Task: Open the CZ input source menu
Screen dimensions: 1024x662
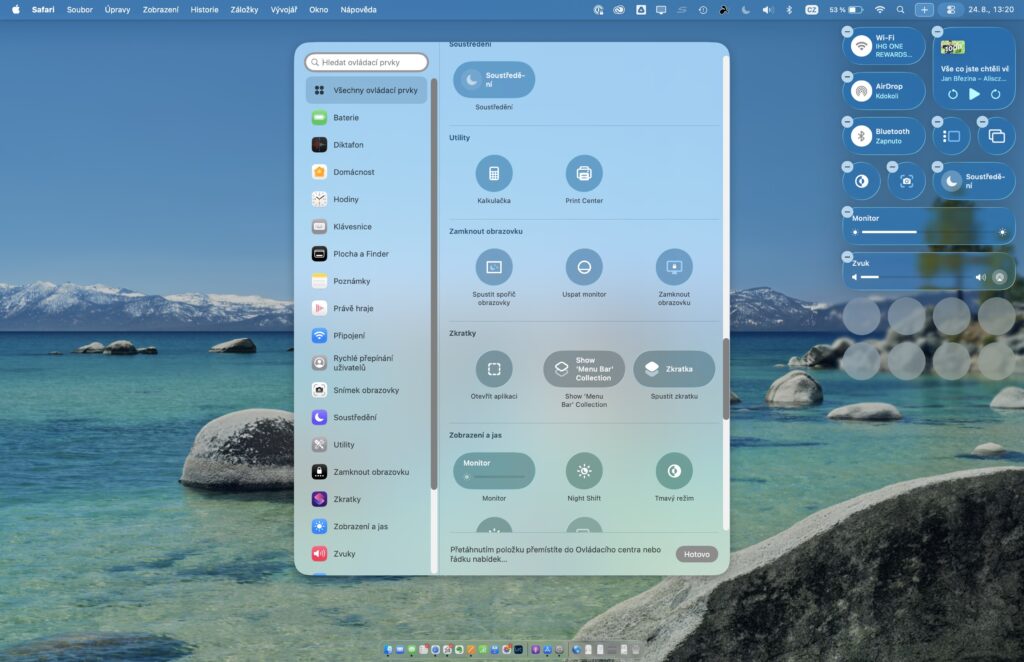Action: pyautogui.click(x=812, y=10)
